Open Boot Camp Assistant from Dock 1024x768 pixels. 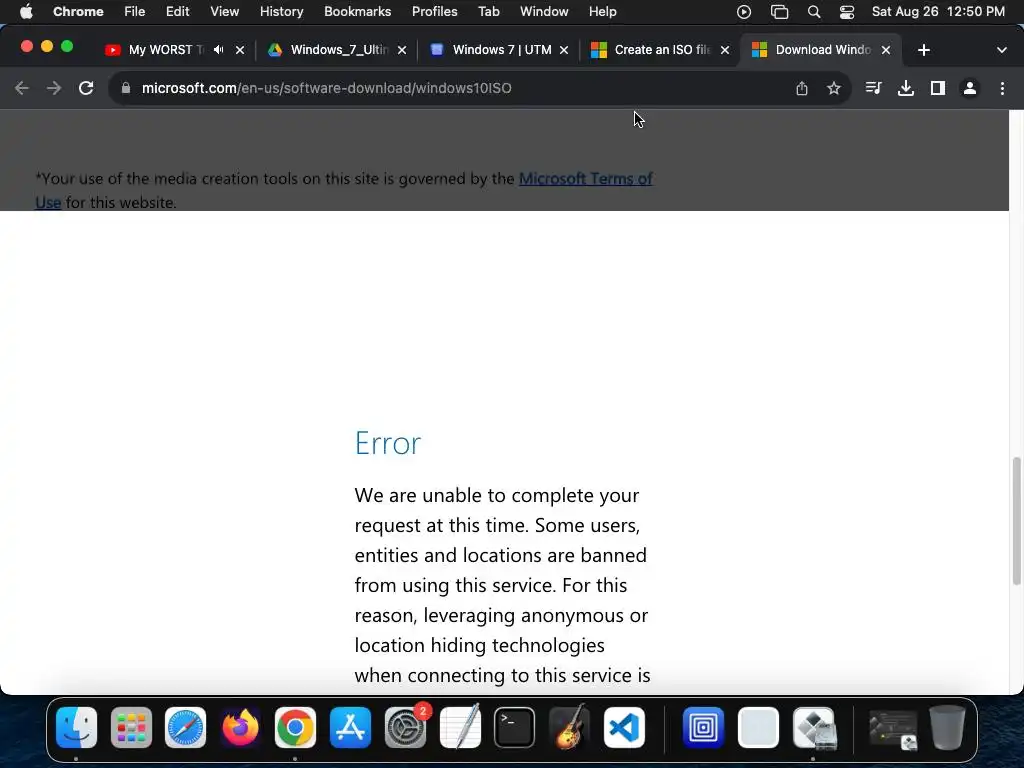click(x=814, y=728)
